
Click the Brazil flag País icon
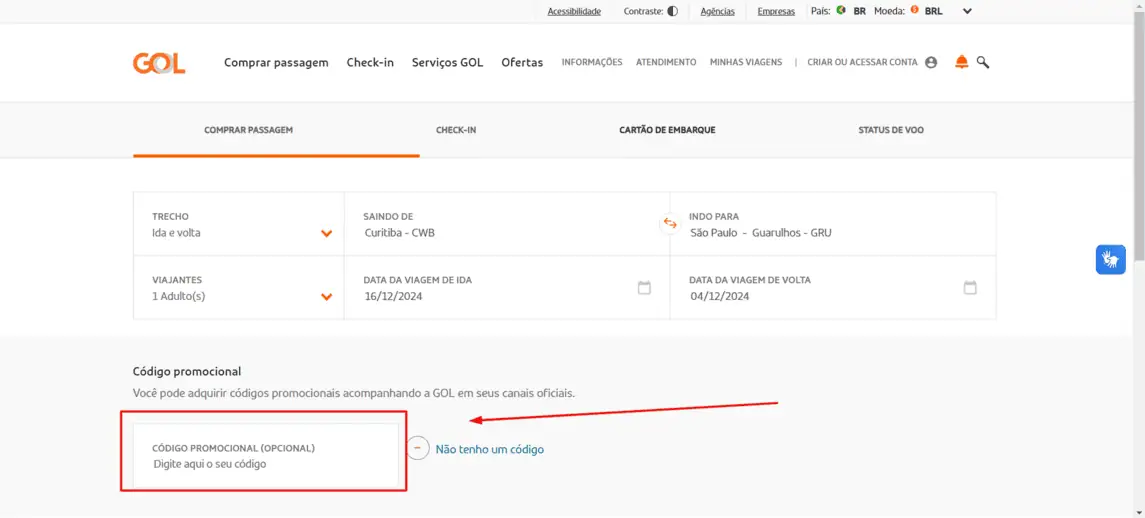(841, 10)
